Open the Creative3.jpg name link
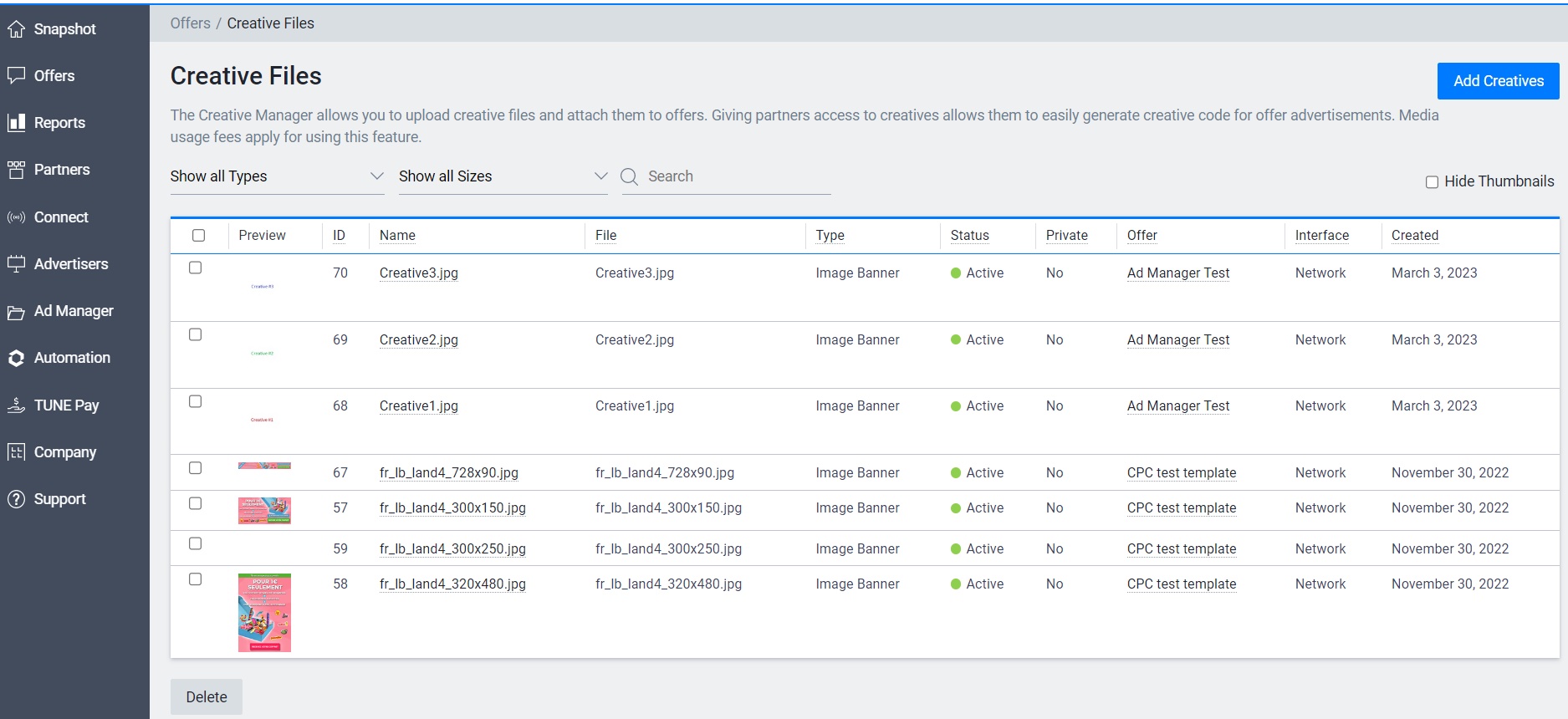Image resolution: width=1568 pixels, height=719 pixels. [419, 273]
